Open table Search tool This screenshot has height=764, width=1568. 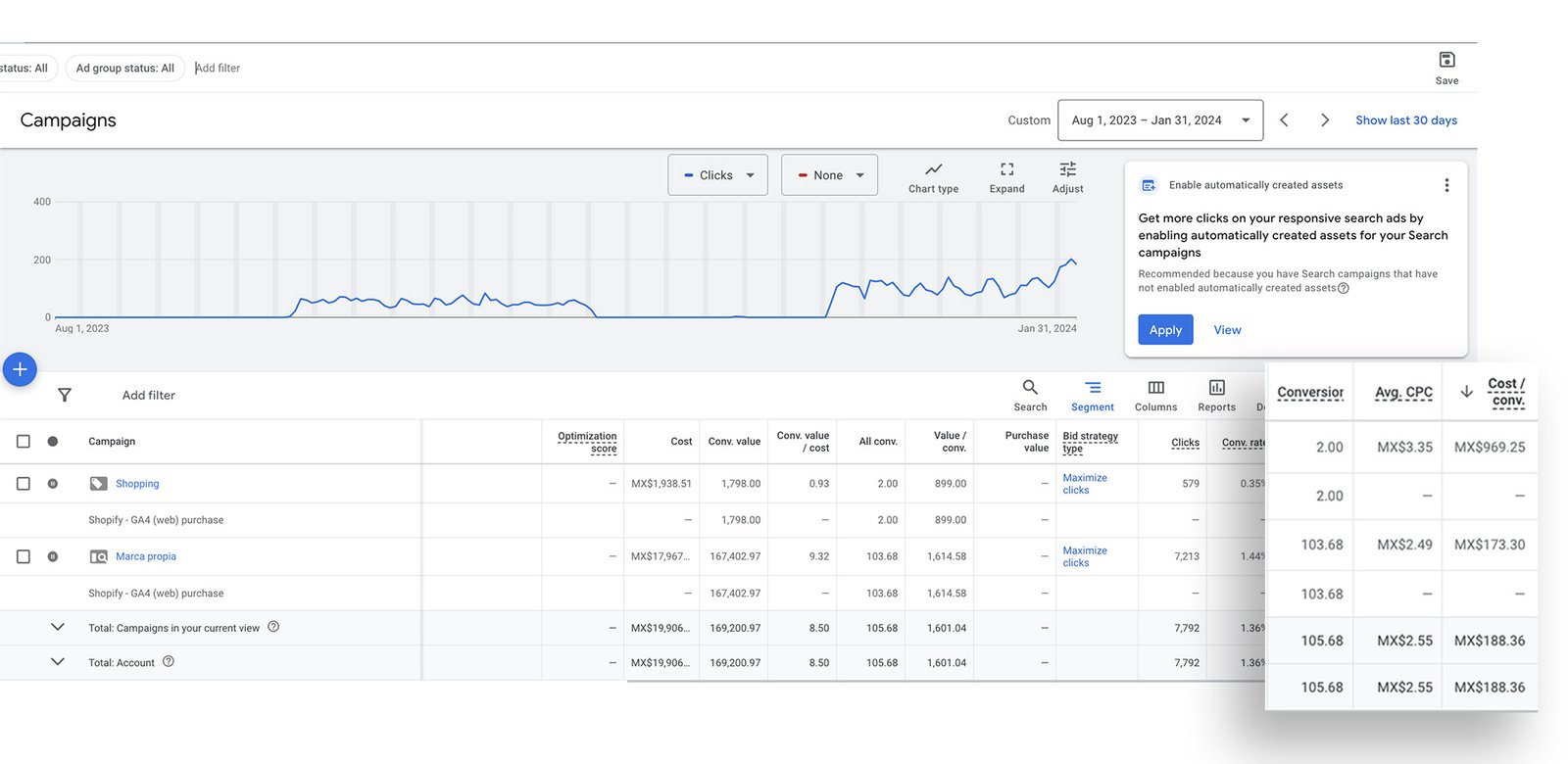click(1030, 396)
